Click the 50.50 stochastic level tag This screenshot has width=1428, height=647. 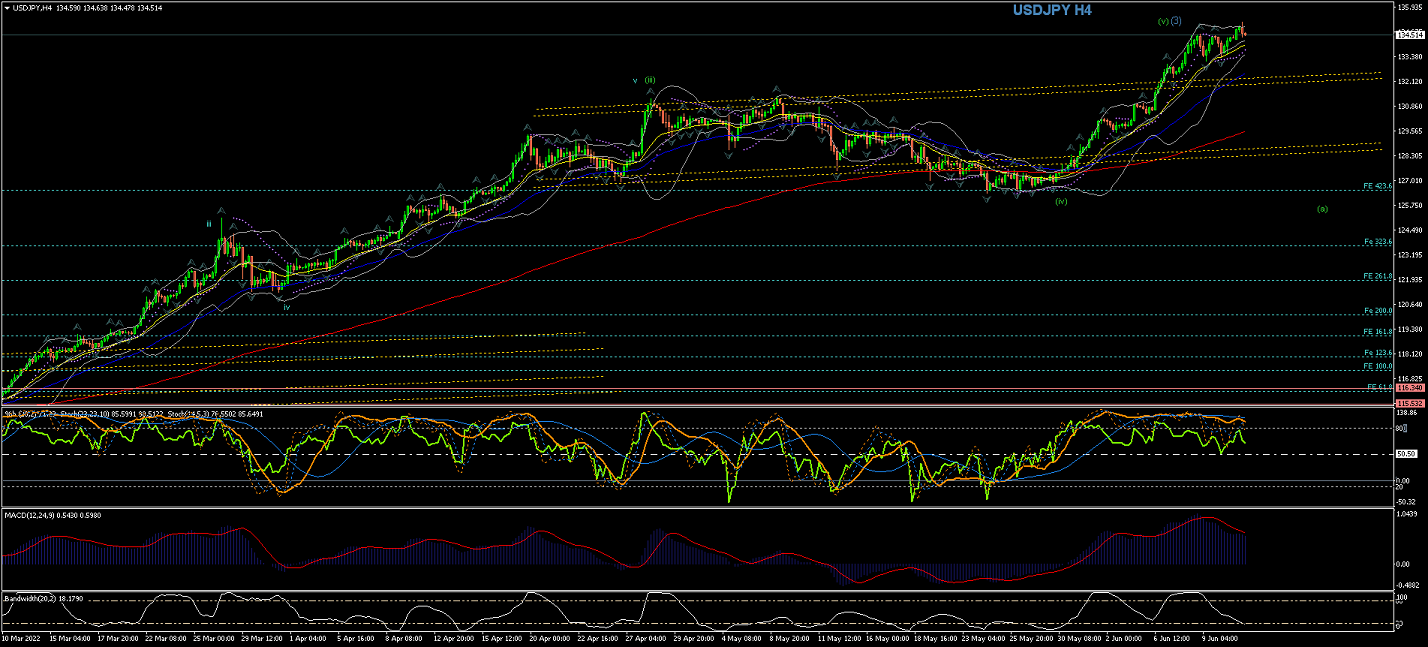tap(1408, 454)
